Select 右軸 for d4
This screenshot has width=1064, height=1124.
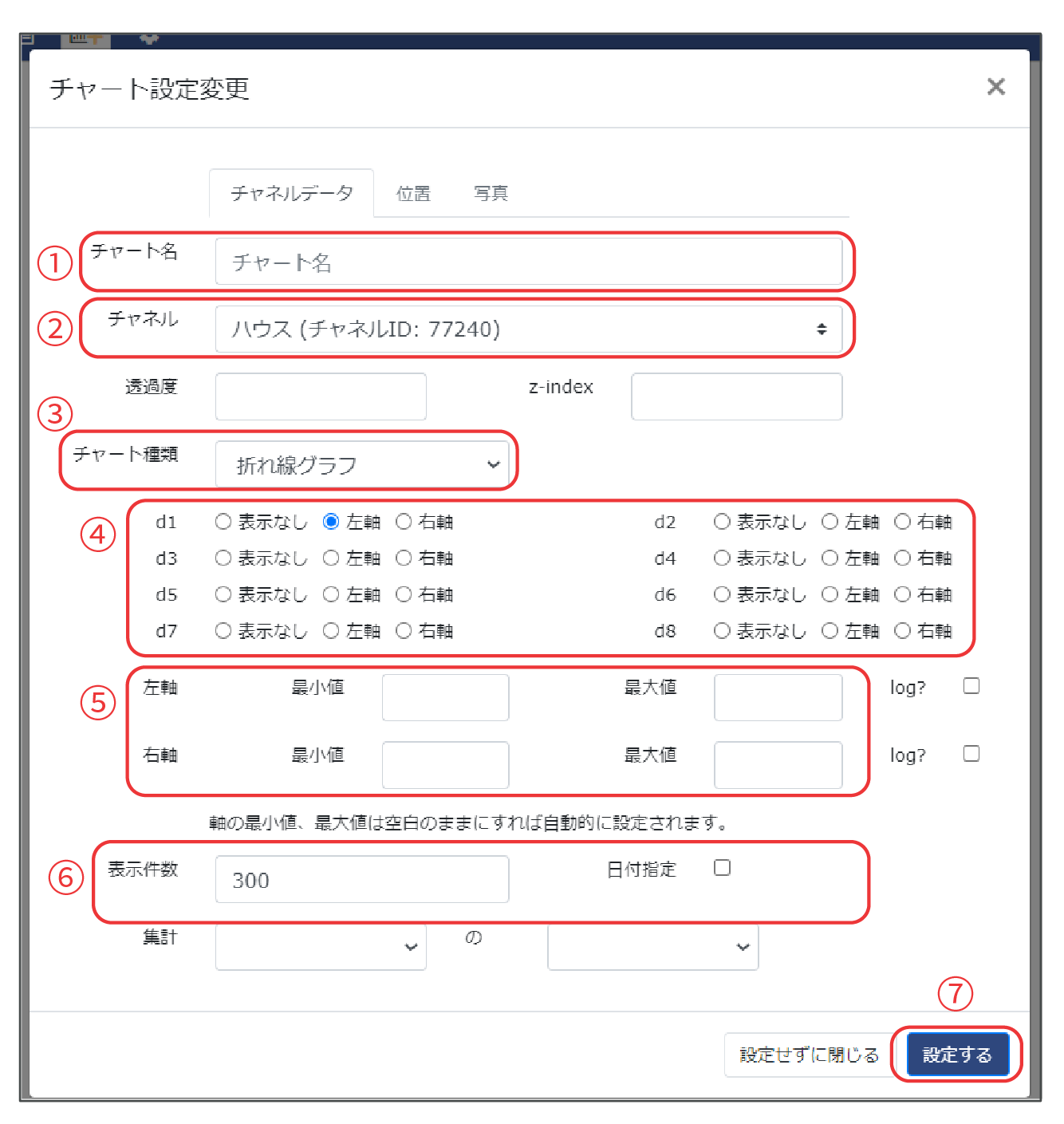point(902,558)
